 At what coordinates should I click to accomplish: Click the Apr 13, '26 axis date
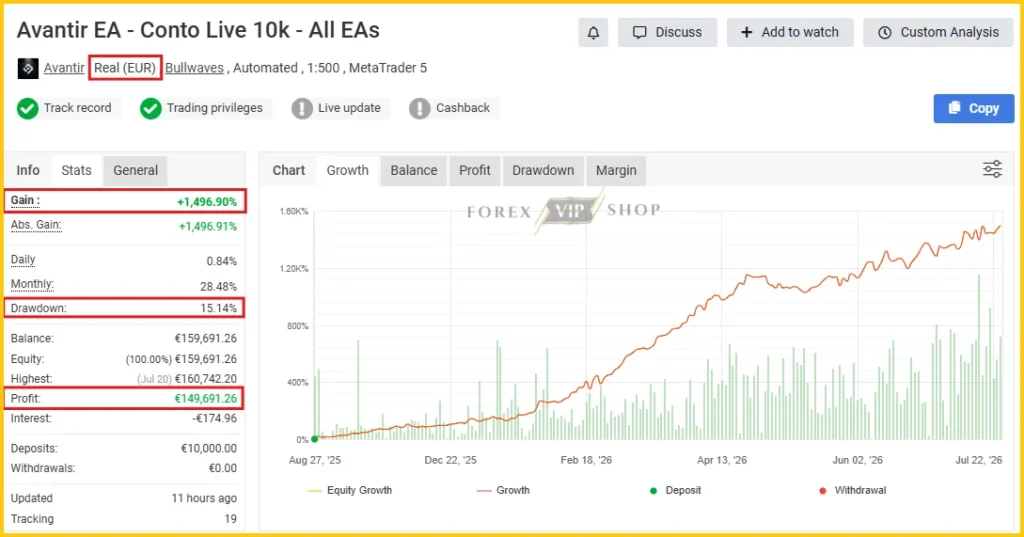click(x=722, y=461)
